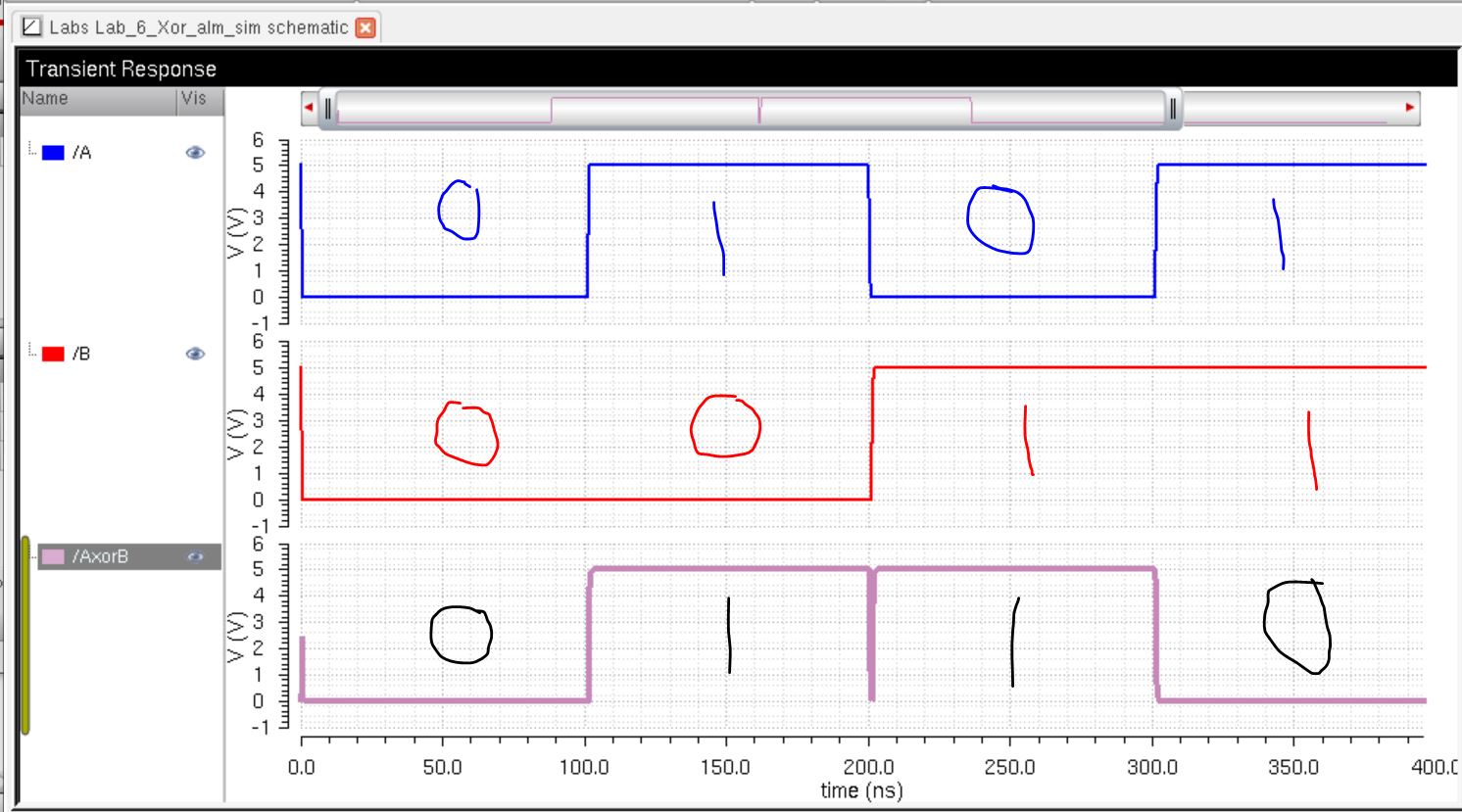Select the /A signal name in the list
The image size is (1462, 812).
pyautogui.click(x=82, y=152)
